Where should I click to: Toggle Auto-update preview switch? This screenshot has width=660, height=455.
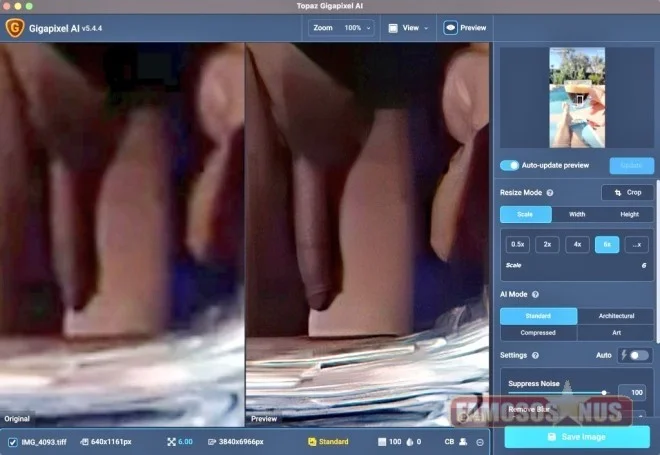coord(510,165)
